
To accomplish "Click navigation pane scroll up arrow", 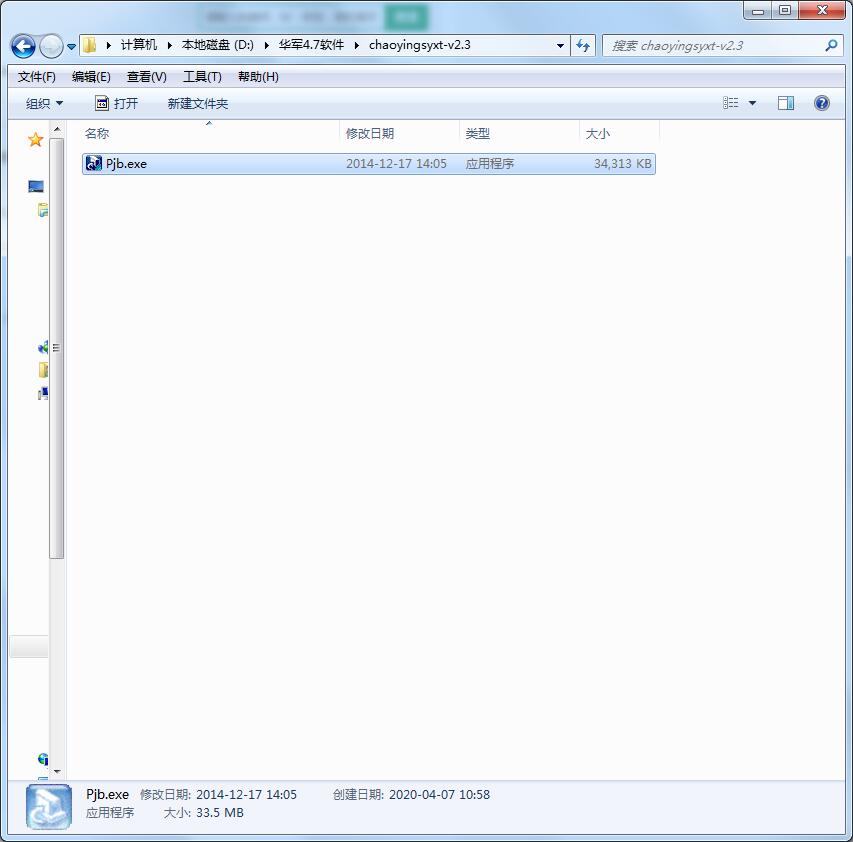I will click(57, 129).
